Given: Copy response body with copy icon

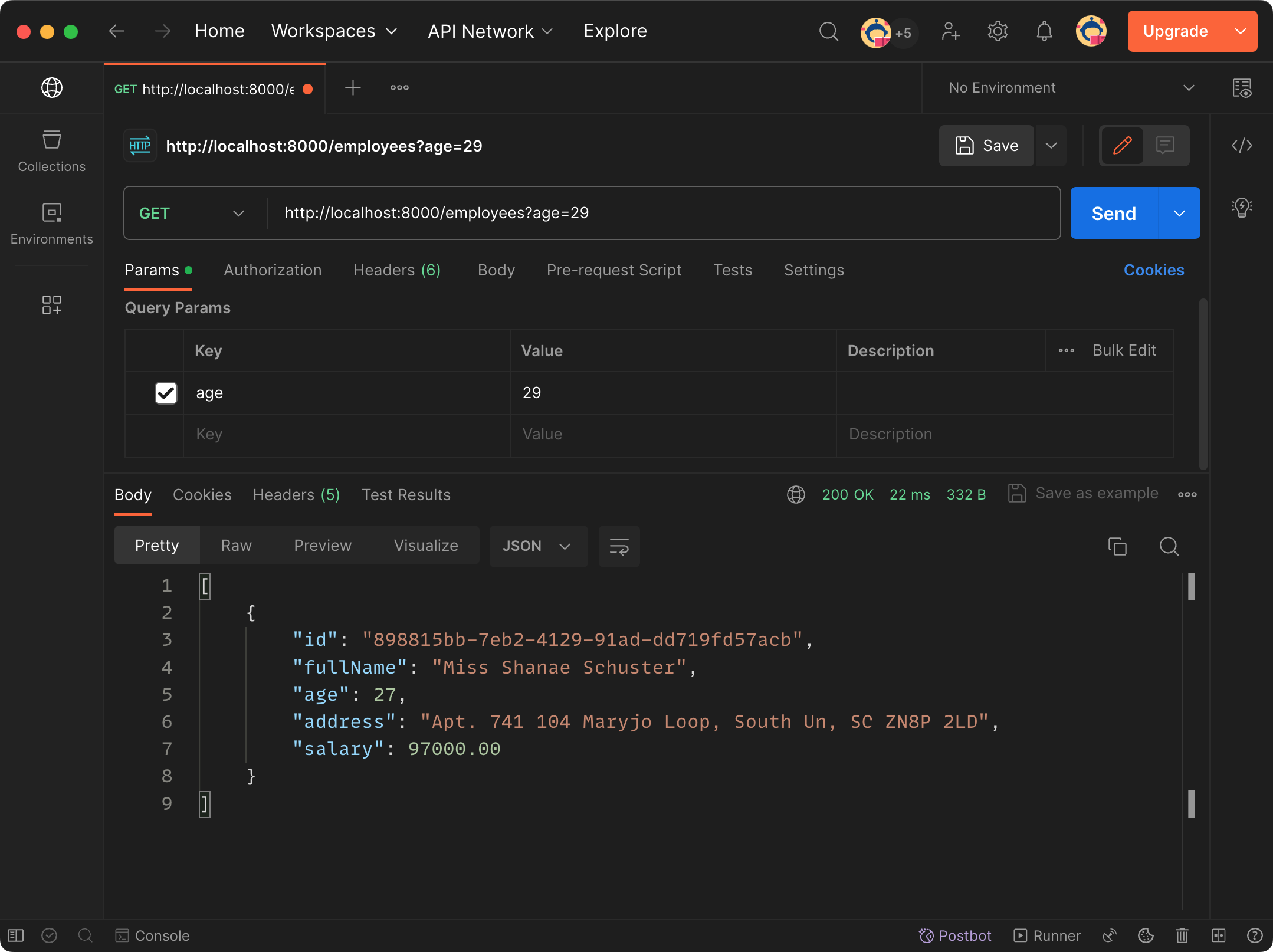Looking at the screenshot, I should tap(1117, 546).
